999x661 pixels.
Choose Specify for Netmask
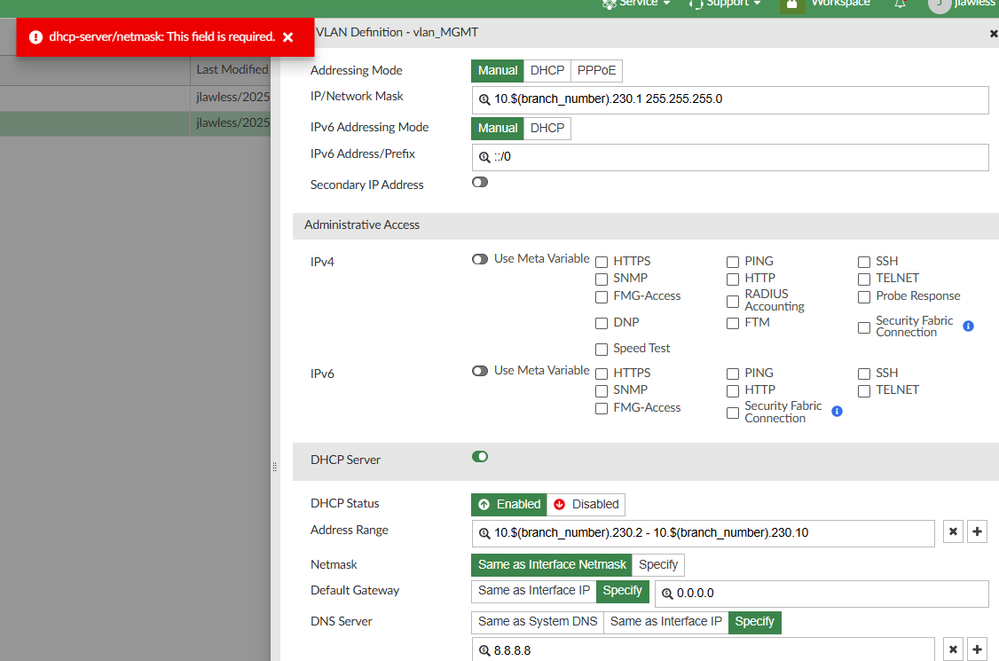pyautogui.click(x=658, y=565)
